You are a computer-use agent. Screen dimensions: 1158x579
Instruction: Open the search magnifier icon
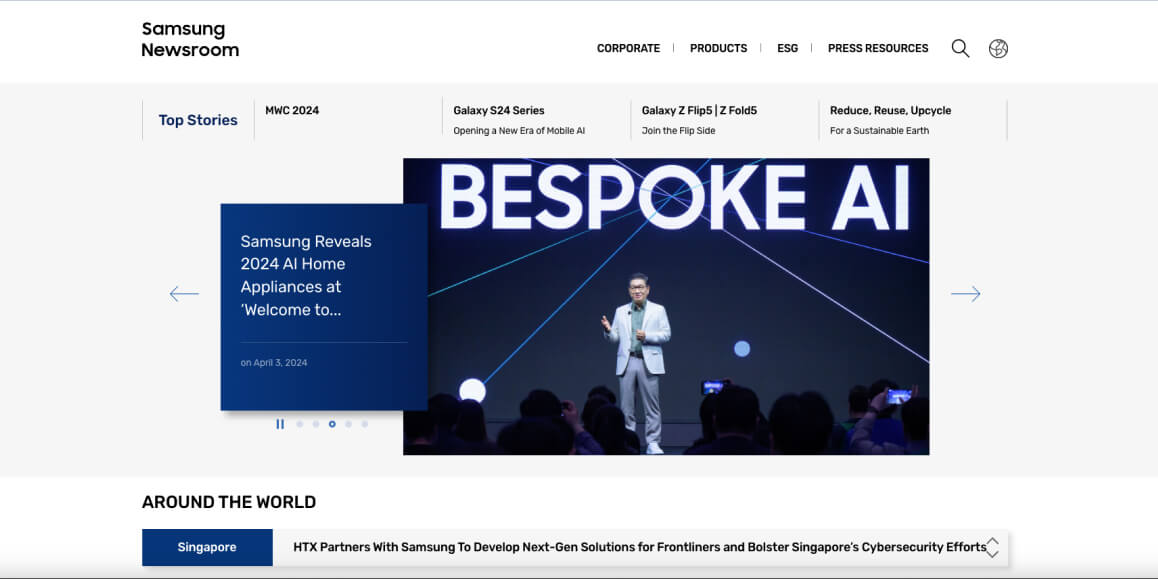click(x=960, y=49)
